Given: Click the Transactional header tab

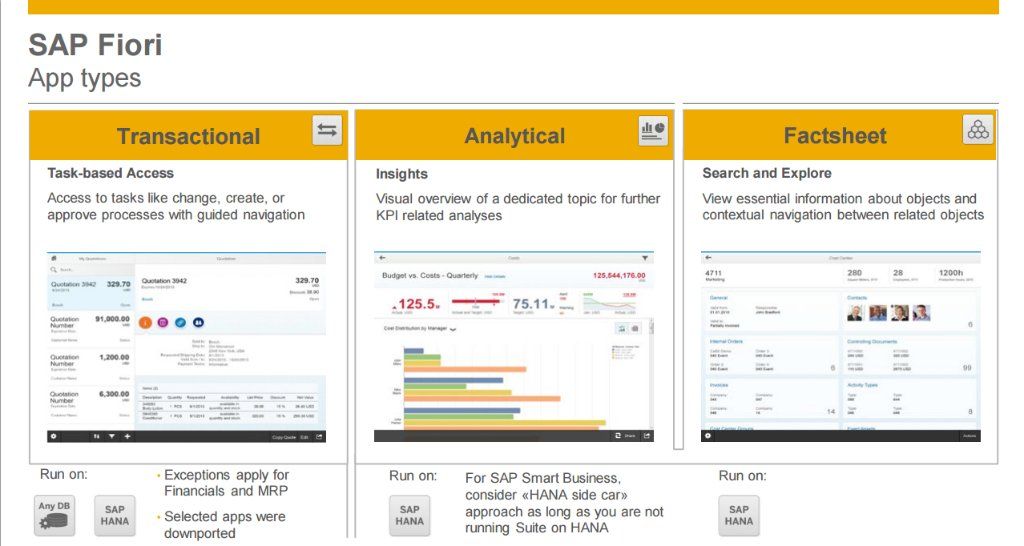Looking at the screenshot, I should (x=188, y=136).
